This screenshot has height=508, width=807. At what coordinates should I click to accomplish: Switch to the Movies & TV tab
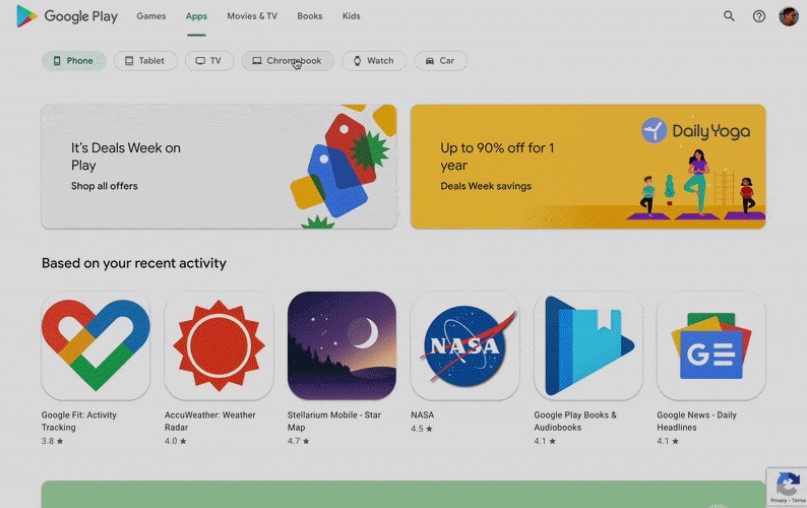[252, 16]
